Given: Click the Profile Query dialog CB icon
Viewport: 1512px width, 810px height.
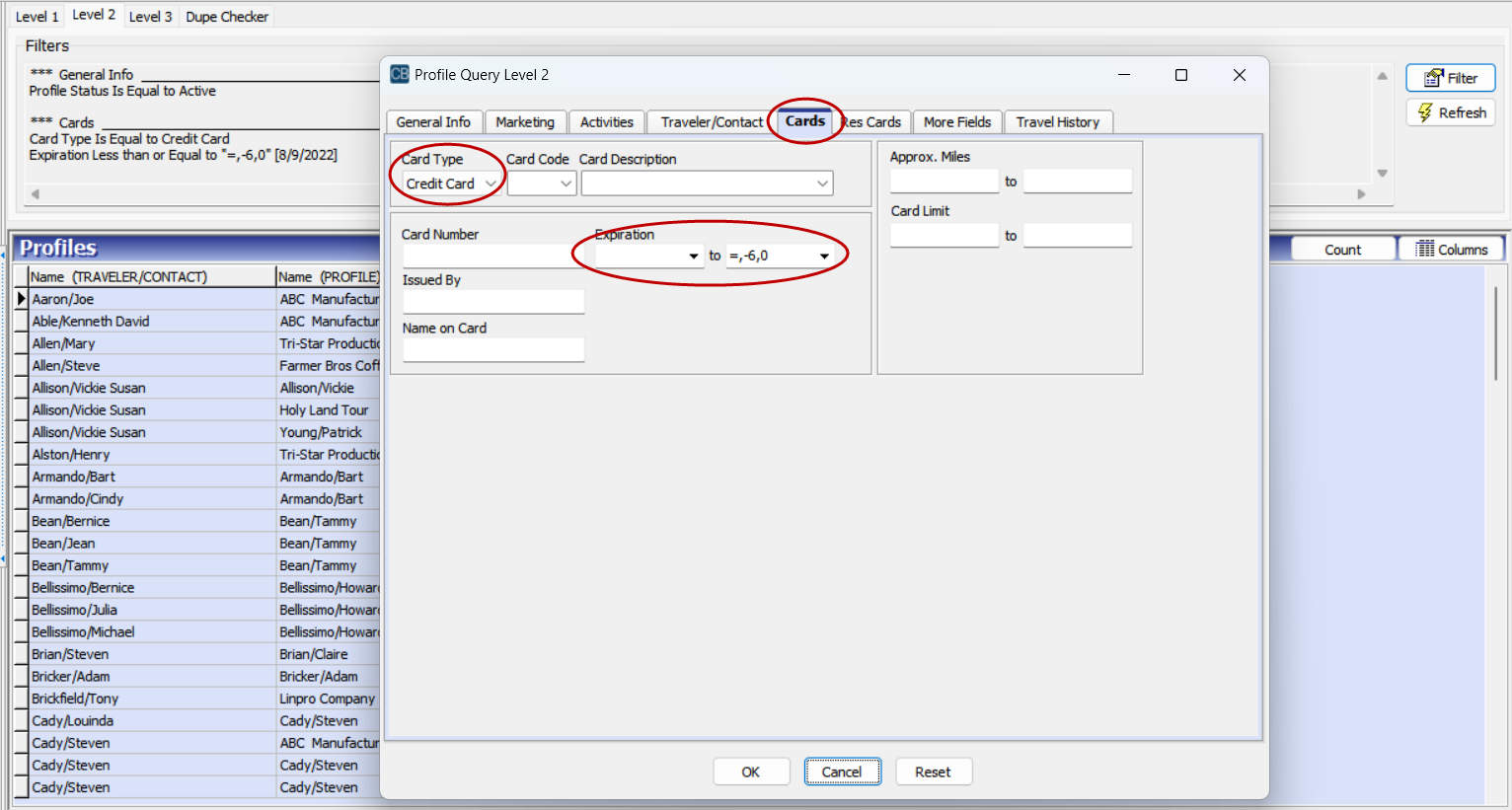Looking at the screenshot, I should [400, 74].
